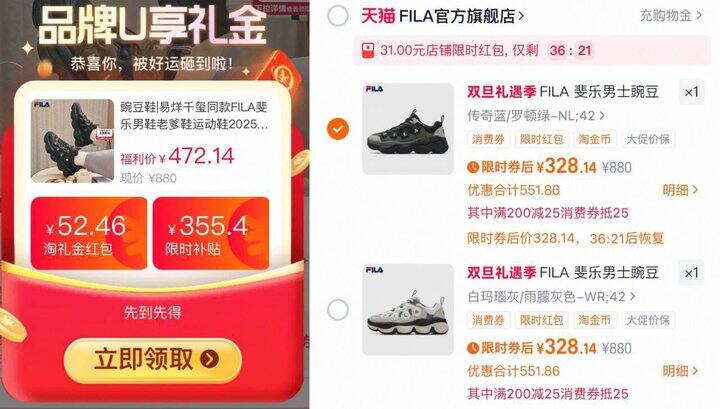This screenshot has width=720, height=409.
Task: Claim the ¥52.46 淘礼金红包 coupon
Action: (x=89, y=233)
